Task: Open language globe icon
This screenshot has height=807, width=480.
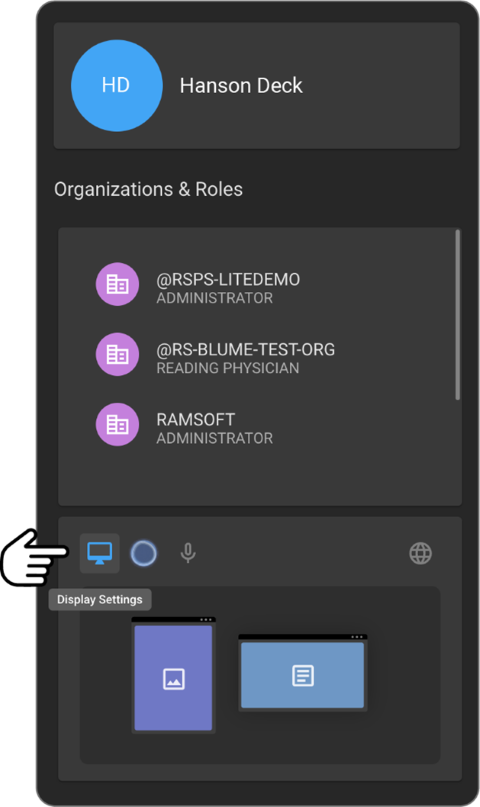Action: tap(420, 553)
